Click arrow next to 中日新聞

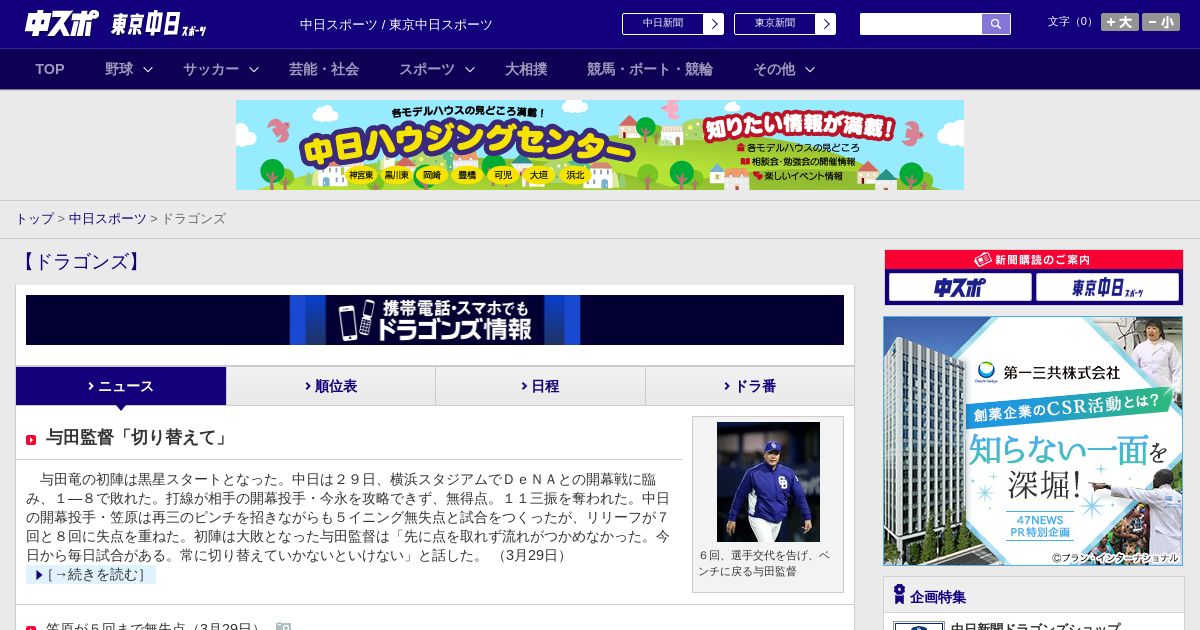[x=714, y=24]
